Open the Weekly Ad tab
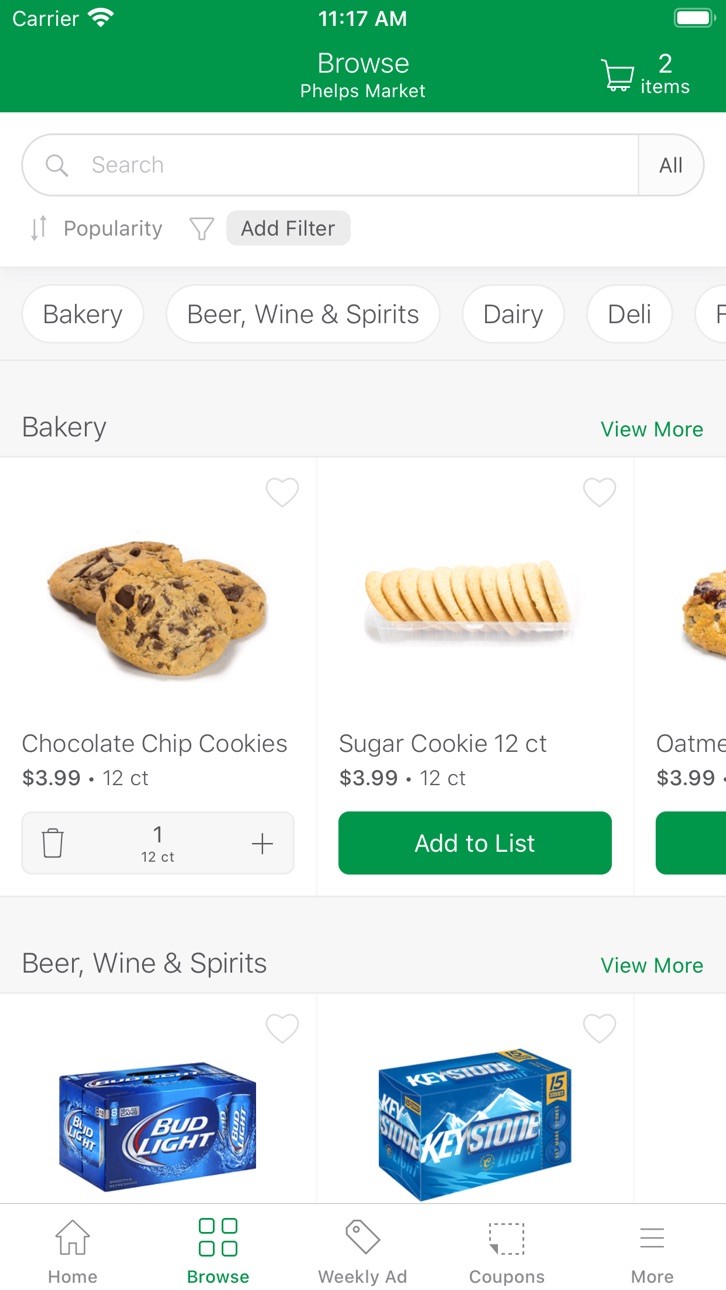 coord(362,1250)
